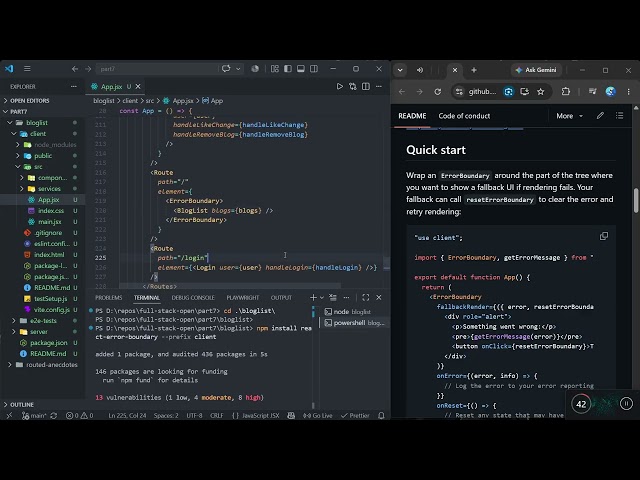Open changes compare icon in editor toolbar
This screenshot has height=480, width=640.
tap(353, 87)
